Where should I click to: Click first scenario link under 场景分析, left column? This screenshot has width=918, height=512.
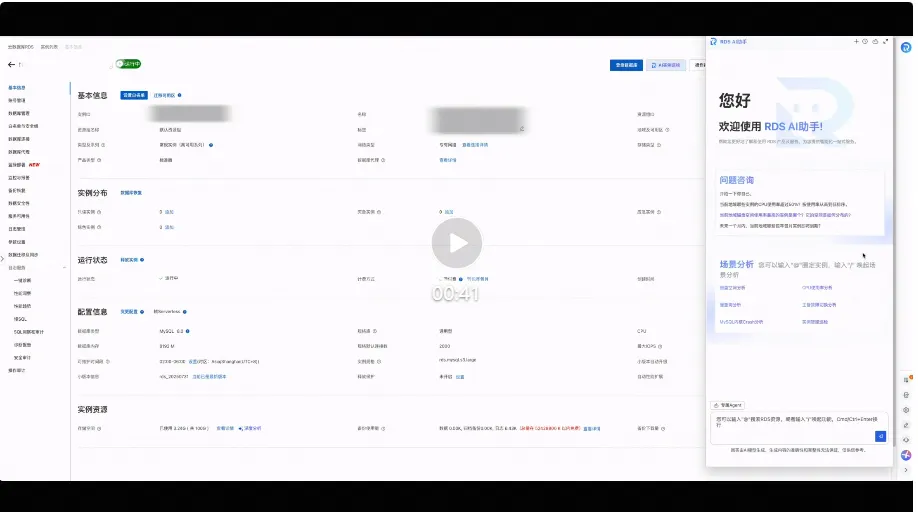pyautogui.click(x=732, y=288)
